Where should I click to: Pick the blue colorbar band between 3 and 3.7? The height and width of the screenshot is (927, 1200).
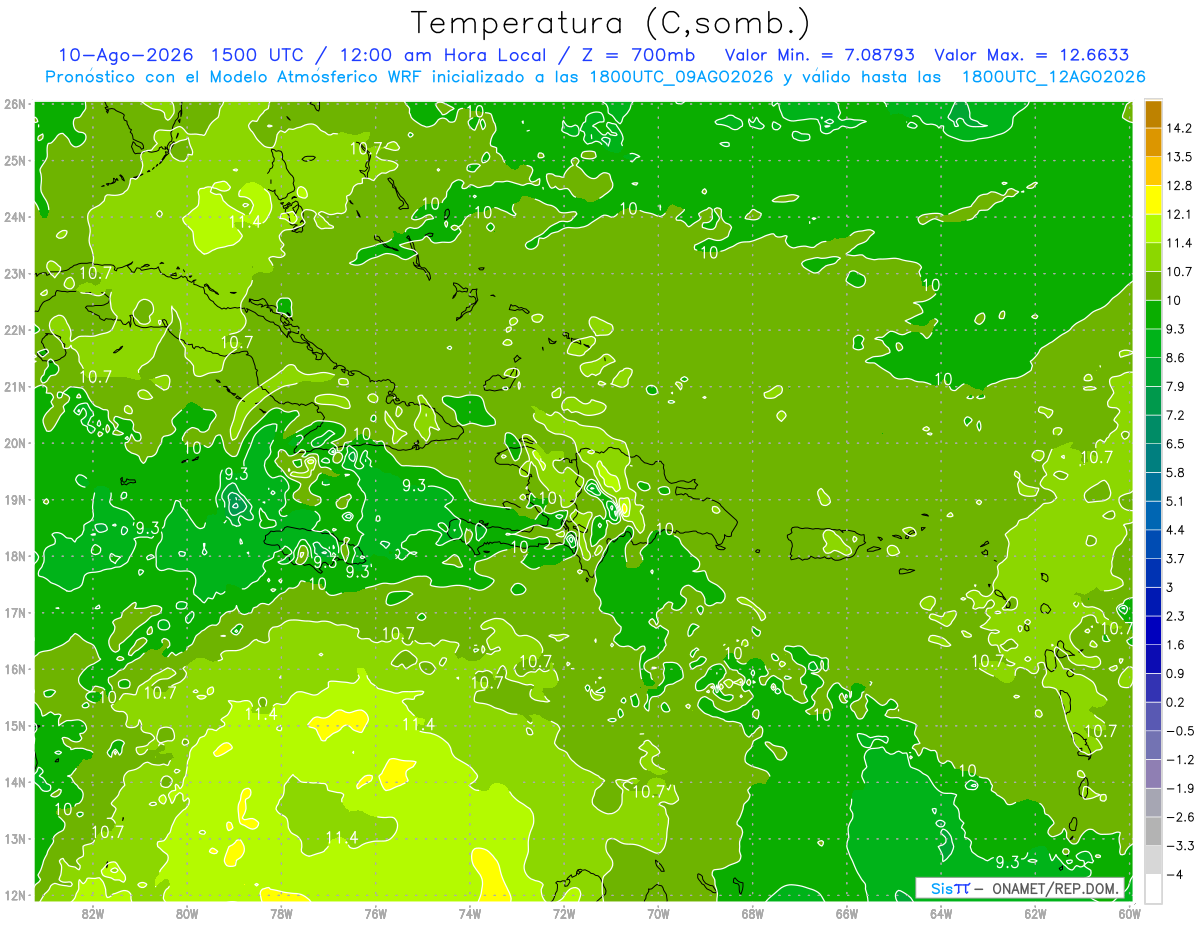point(1153,572)
